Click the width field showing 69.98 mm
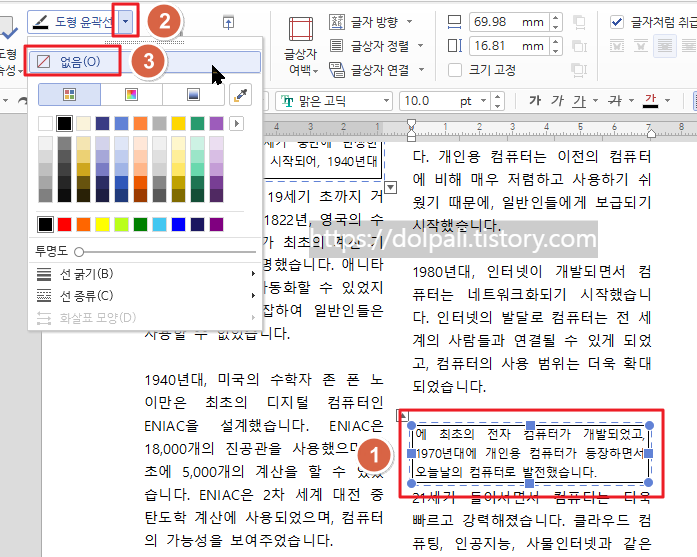This screenshot has height=557, width=697. [509, 22]
